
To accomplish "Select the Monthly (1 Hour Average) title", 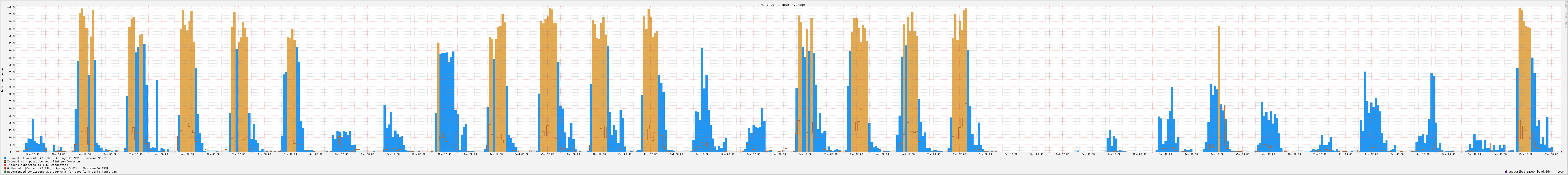I will [x=783, y=4].
